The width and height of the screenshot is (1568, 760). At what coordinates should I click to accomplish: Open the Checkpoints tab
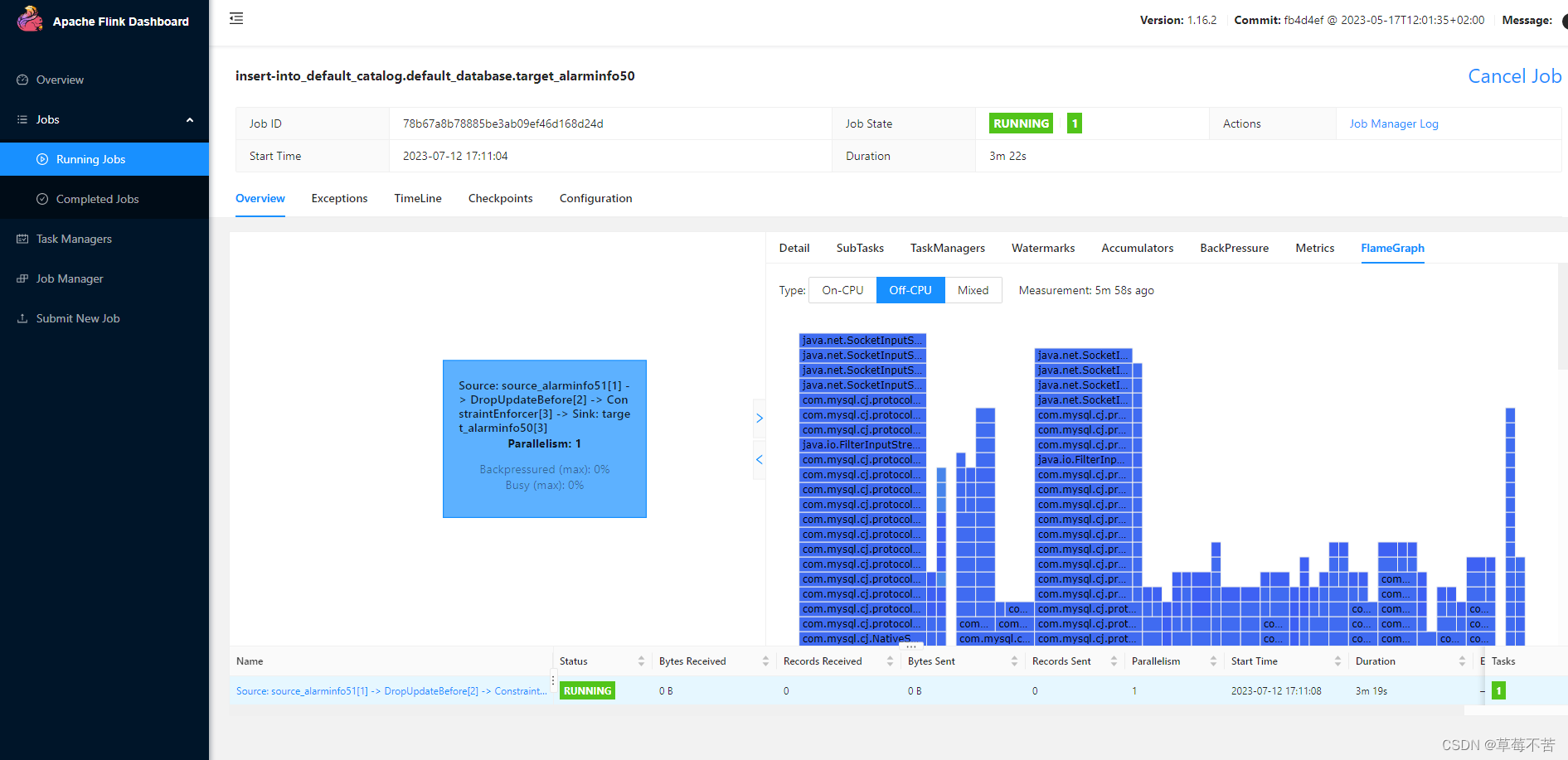(500, 198)
